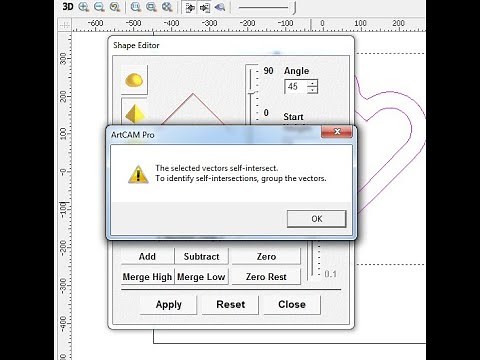
Task: Click OK in the ArtCAM Pro warning
Action: tap(316, 219)
